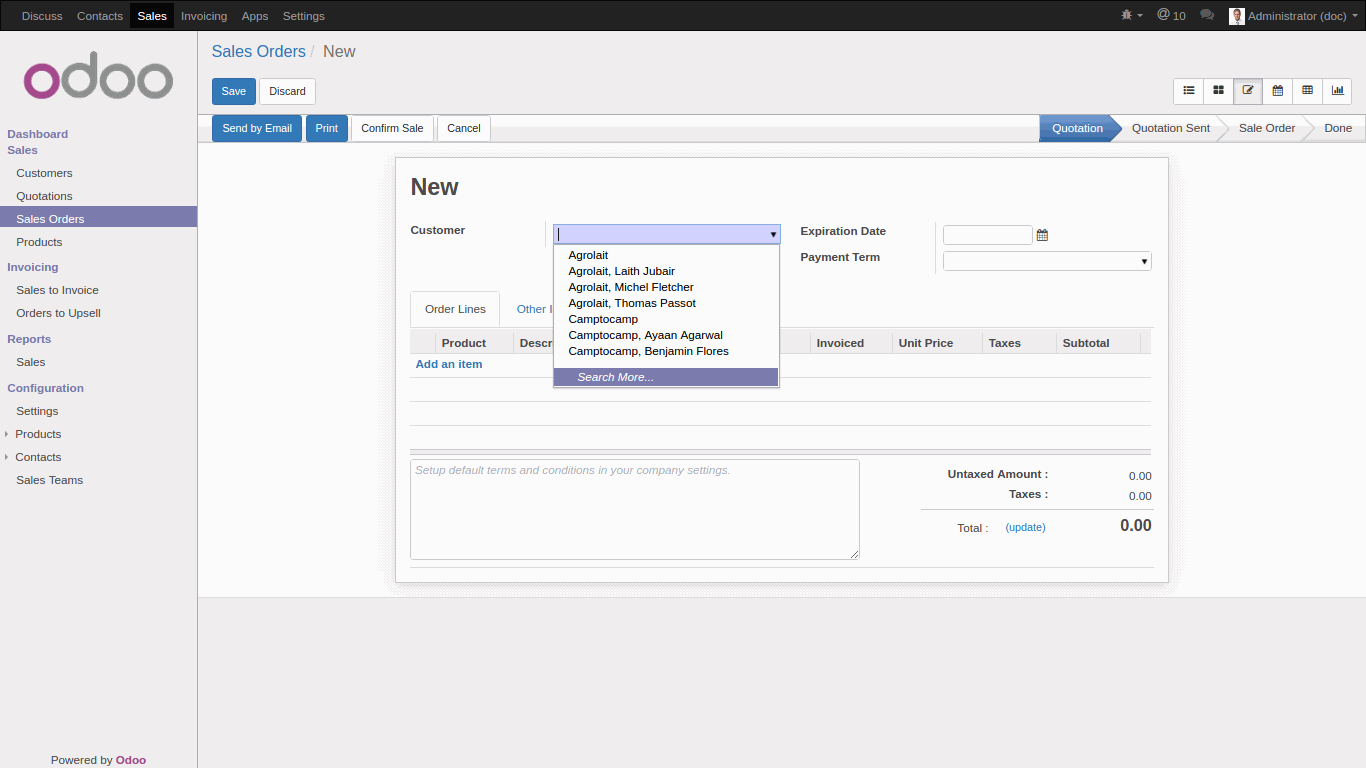1366x768 pixels.
Task: Open the Apps menu
Action: (255, 15)
